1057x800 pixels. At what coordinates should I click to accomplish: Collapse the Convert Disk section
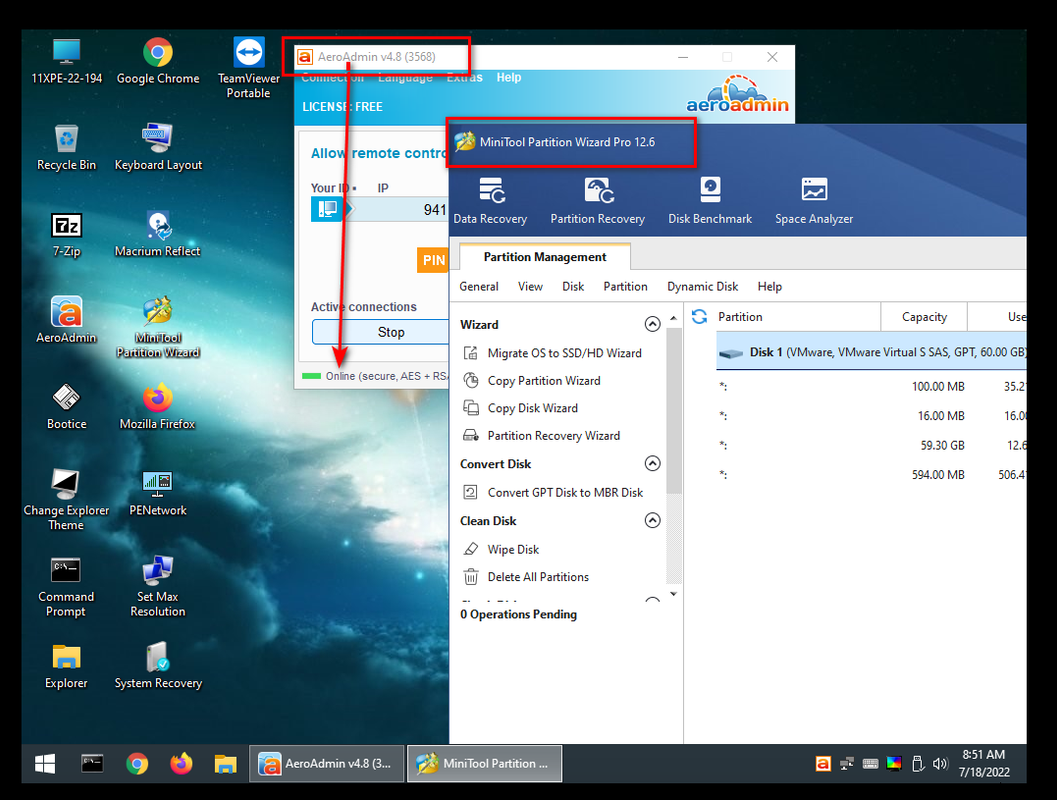pyautogui.click(x=652, y=464)
